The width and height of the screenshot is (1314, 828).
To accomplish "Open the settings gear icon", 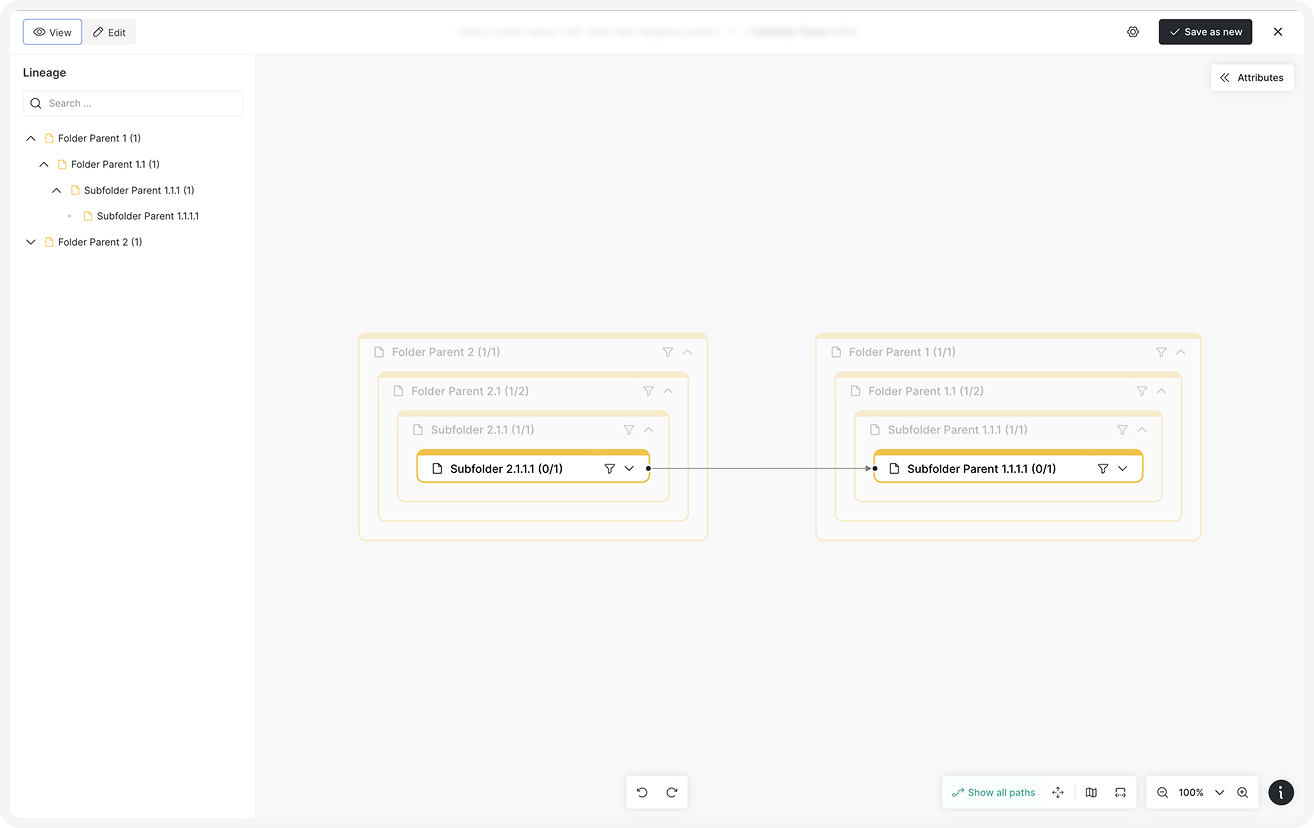I will click(x=1133, y=32).
